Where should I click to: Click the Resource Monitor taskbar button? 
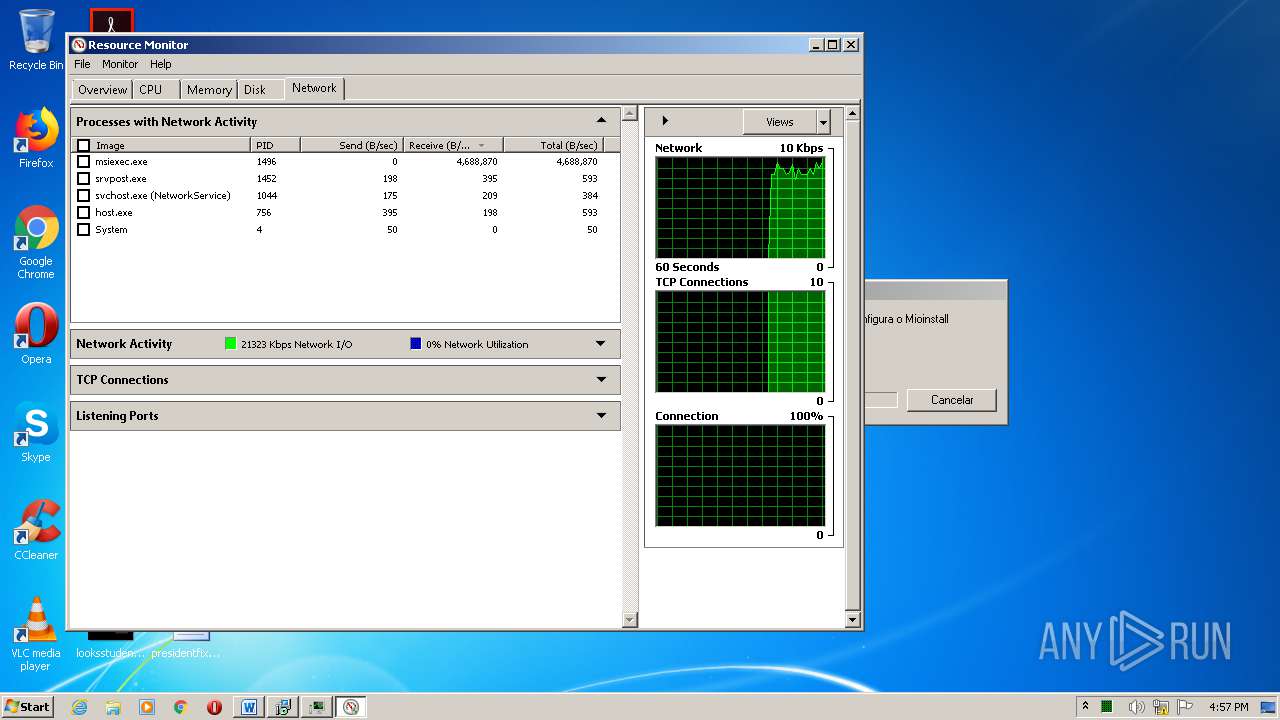[x=351, y=707]
